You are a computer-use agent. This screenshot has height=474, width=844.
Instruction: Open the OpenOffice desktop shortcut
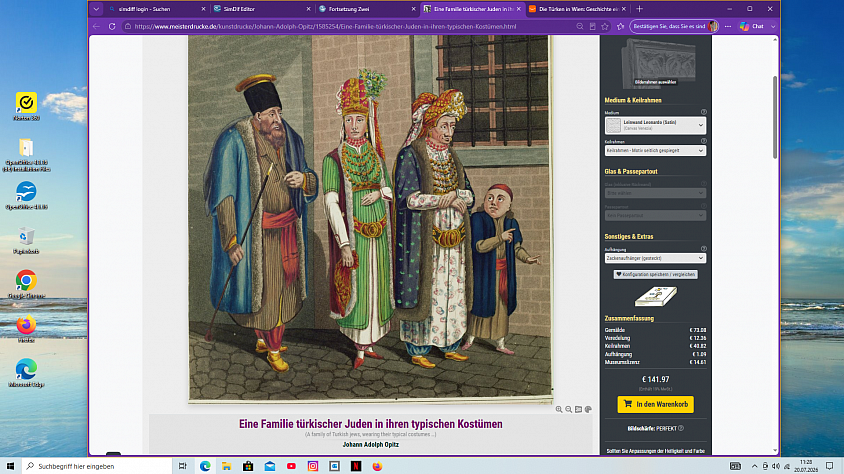26,195
